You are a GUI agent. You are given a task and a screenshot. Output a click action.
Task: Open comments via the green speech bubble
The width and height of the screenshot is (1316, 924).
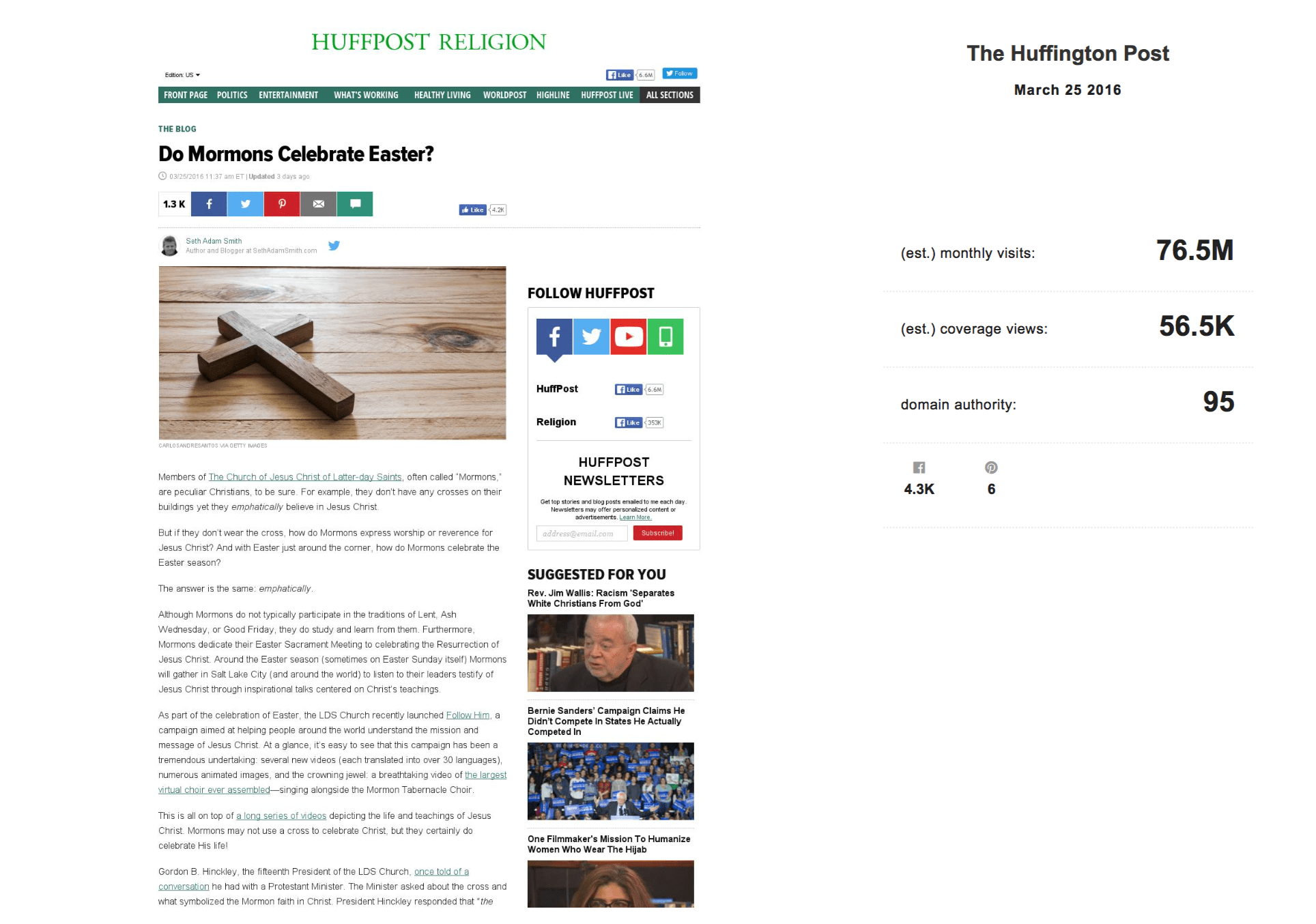point(355,204)
